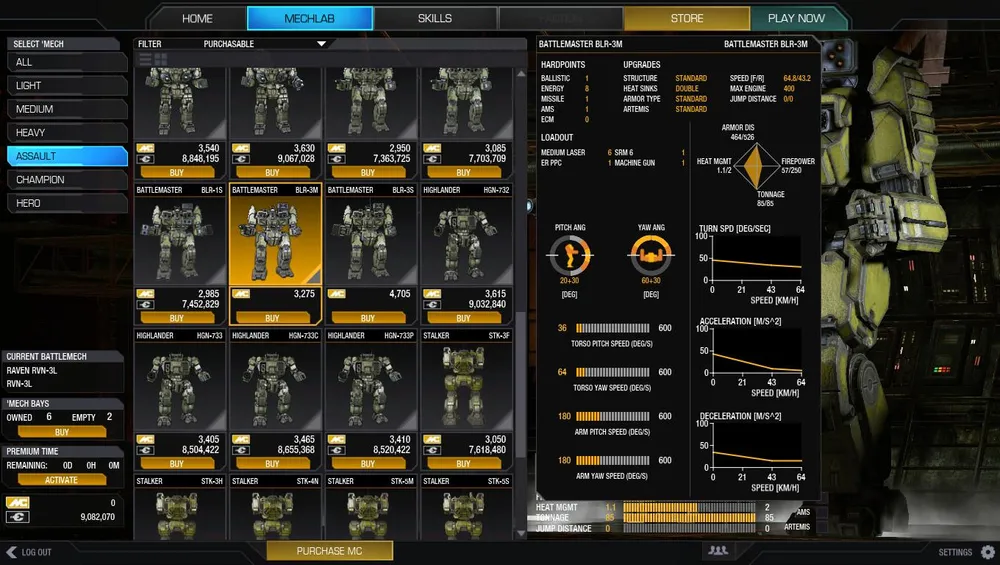Buy the Stalker STK-3F
1000x565 pixels.
(464, 464)
